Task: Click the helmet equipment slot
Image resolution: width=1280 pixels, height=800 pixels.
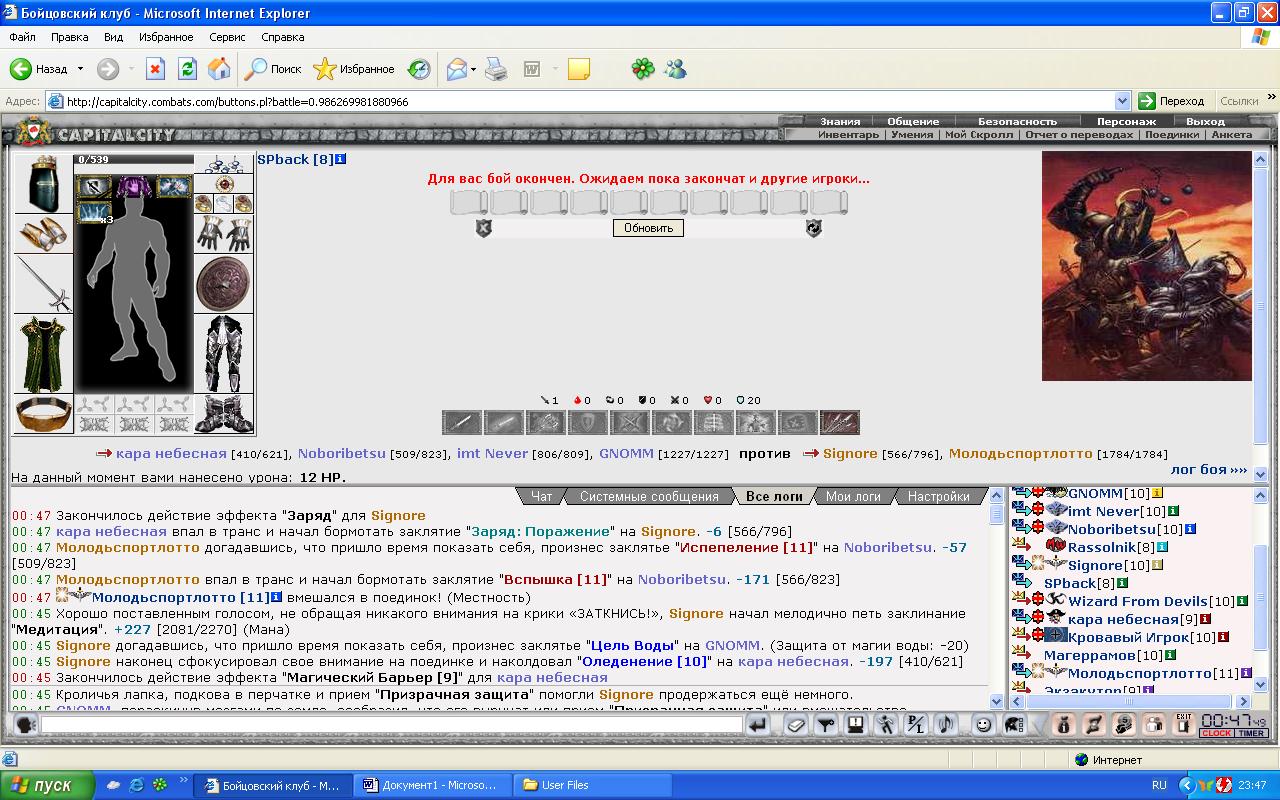Action: coord(43,183)
